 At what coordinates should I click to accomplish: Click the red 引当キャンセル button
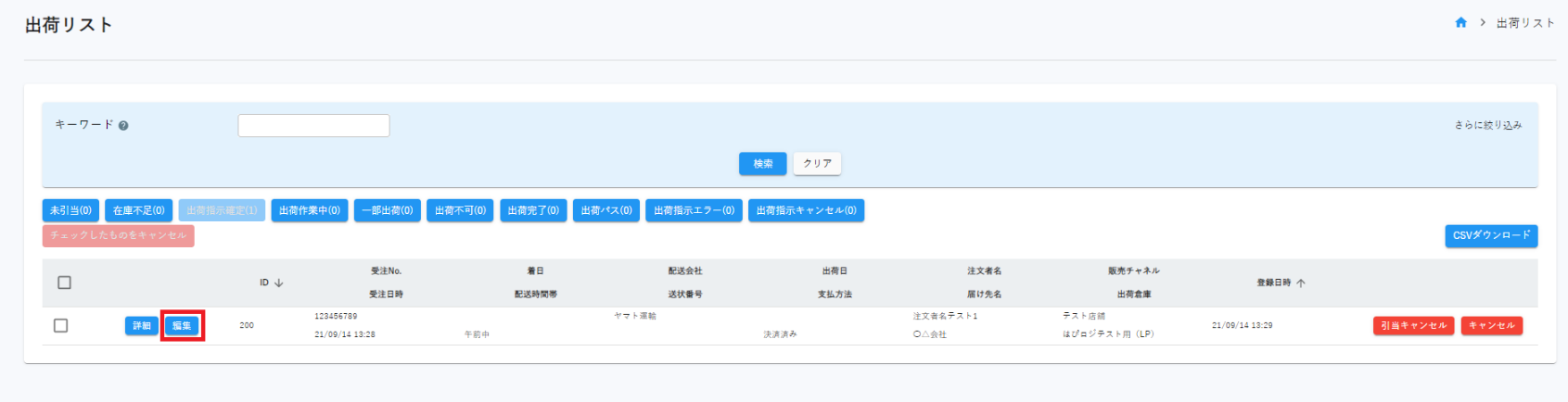point(1413,326)
